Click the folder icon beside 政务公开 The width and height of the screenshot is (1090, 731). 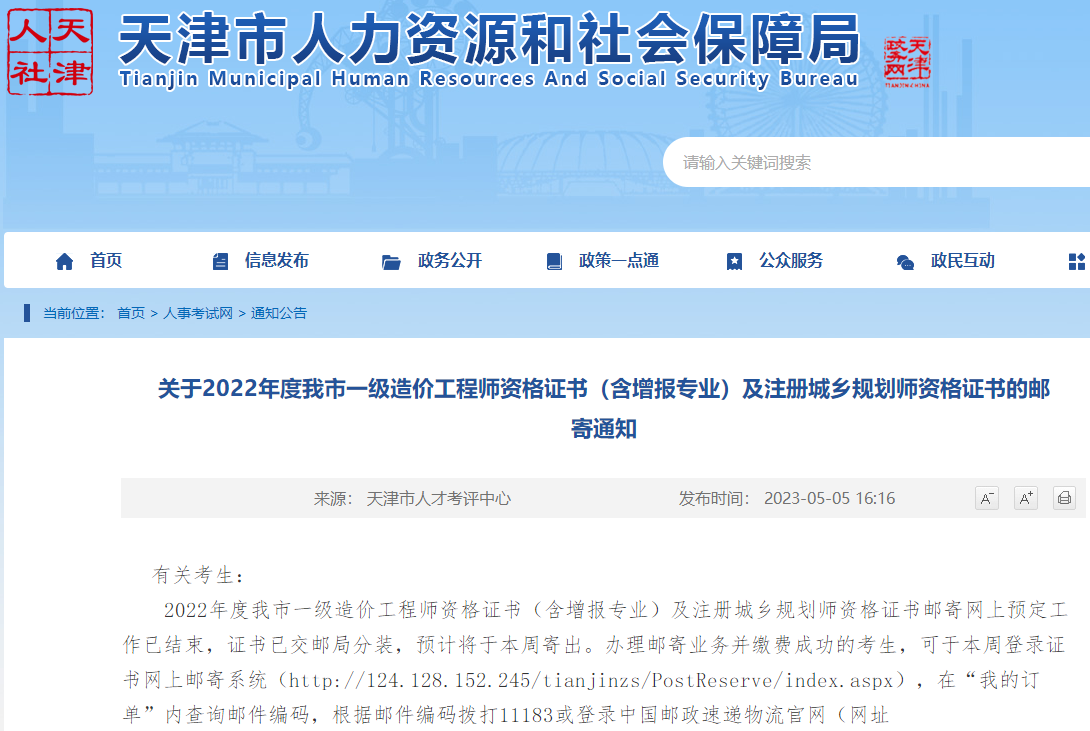(391, 262)
